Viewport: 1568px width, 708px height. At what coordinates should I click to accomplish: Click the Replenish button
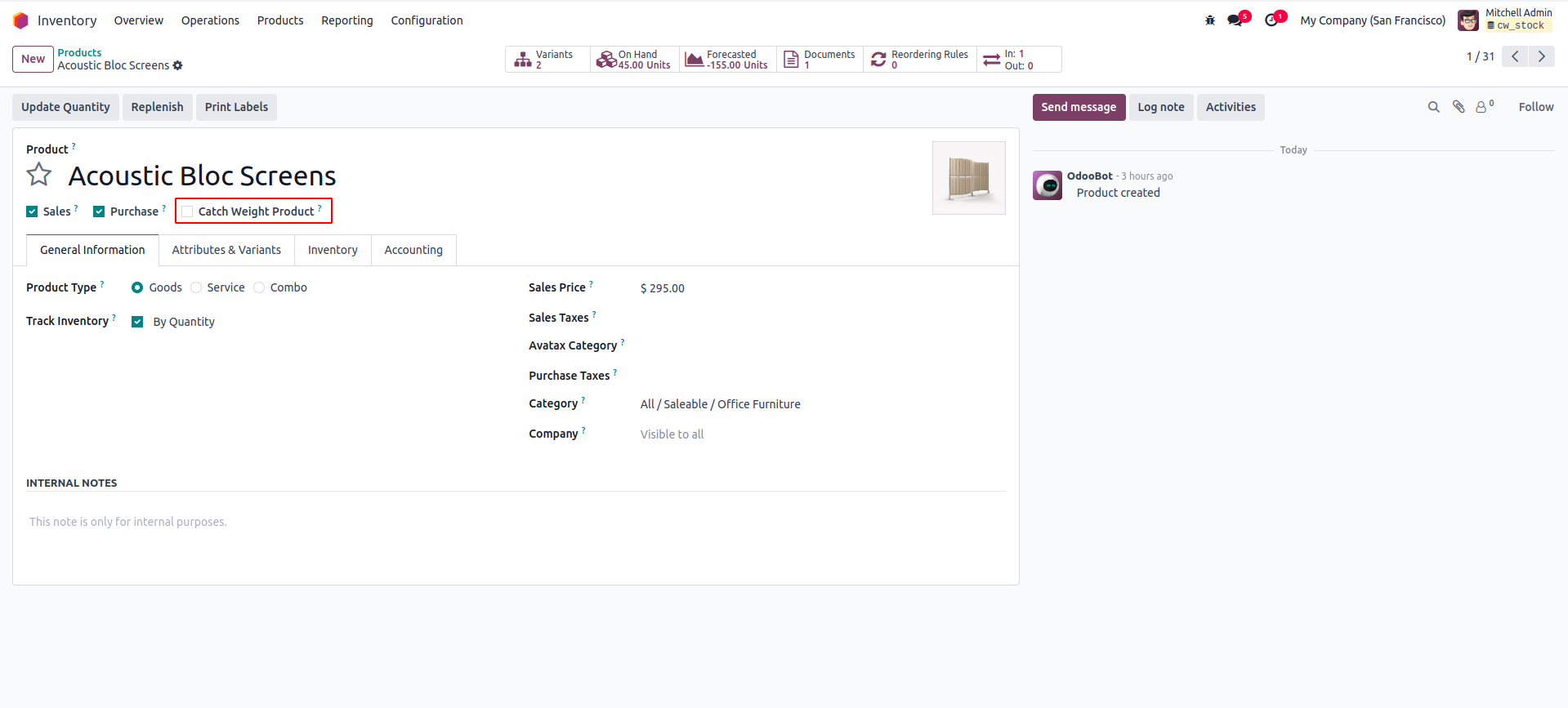(158, 107)
